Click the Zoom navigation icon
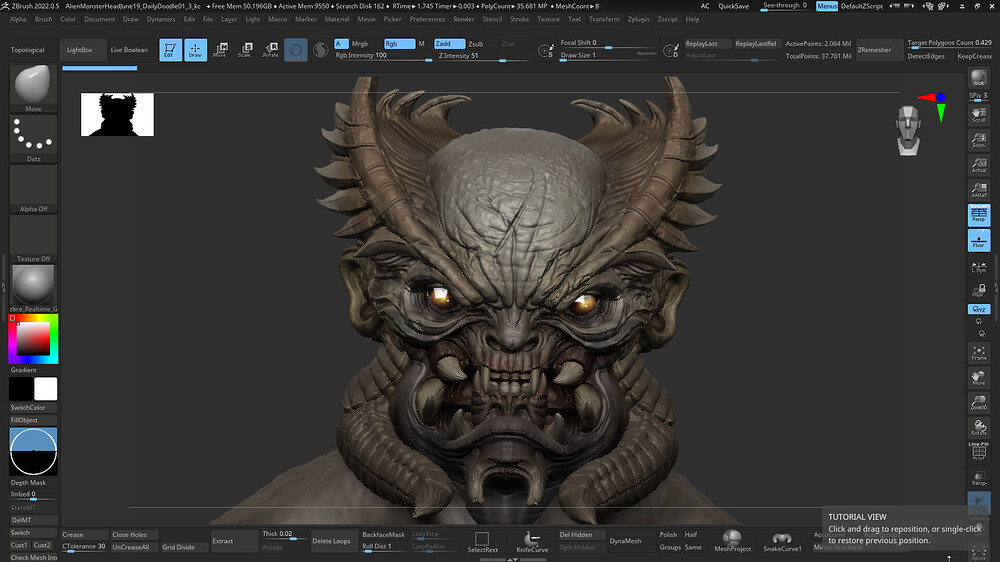The width and height of the screenshot is (1000, 562). click(x=978, y=140)
